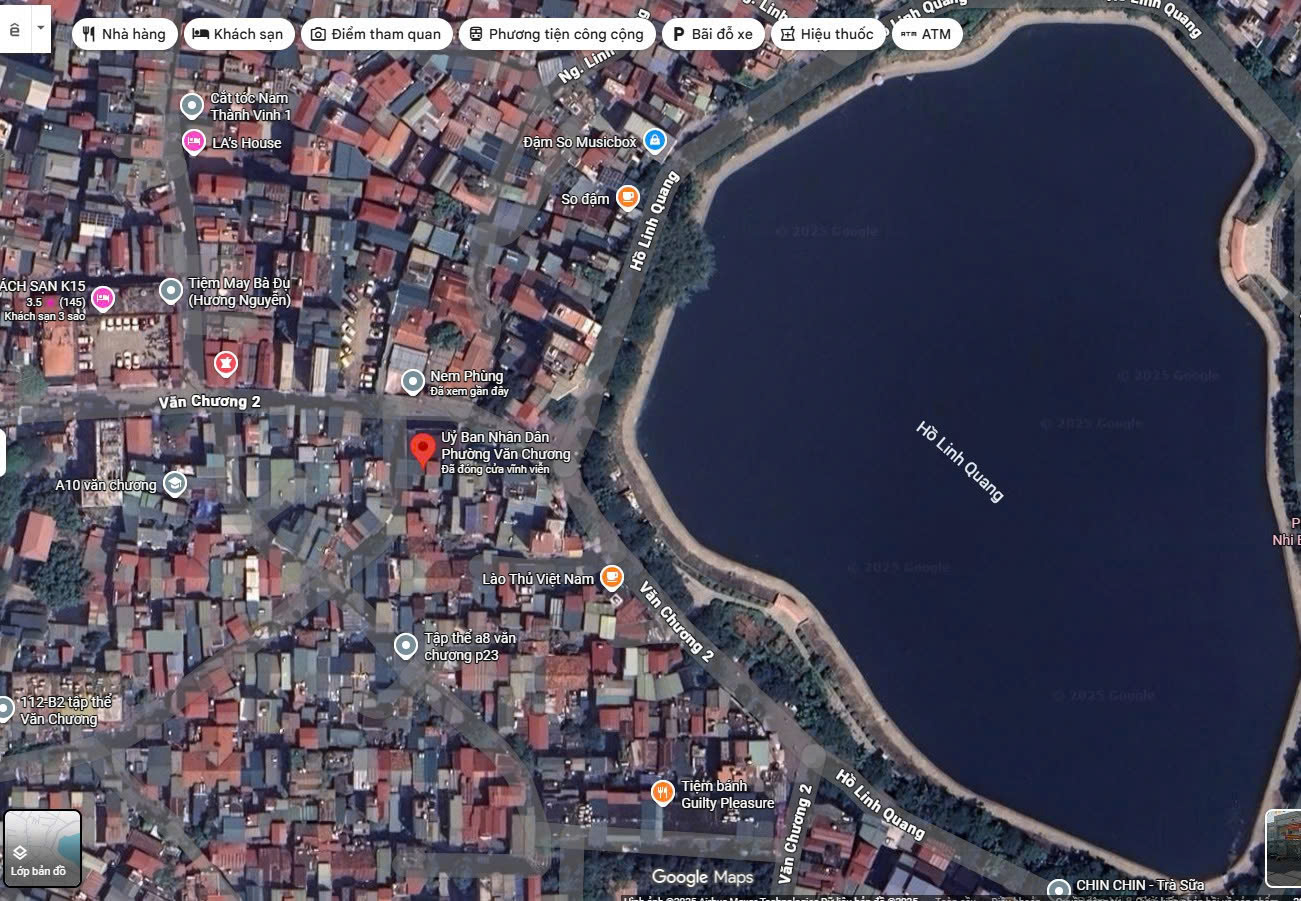Open the Street View thumbnail at bottom right
The image size is (1301, 901).
click(x=1283, y=848)
